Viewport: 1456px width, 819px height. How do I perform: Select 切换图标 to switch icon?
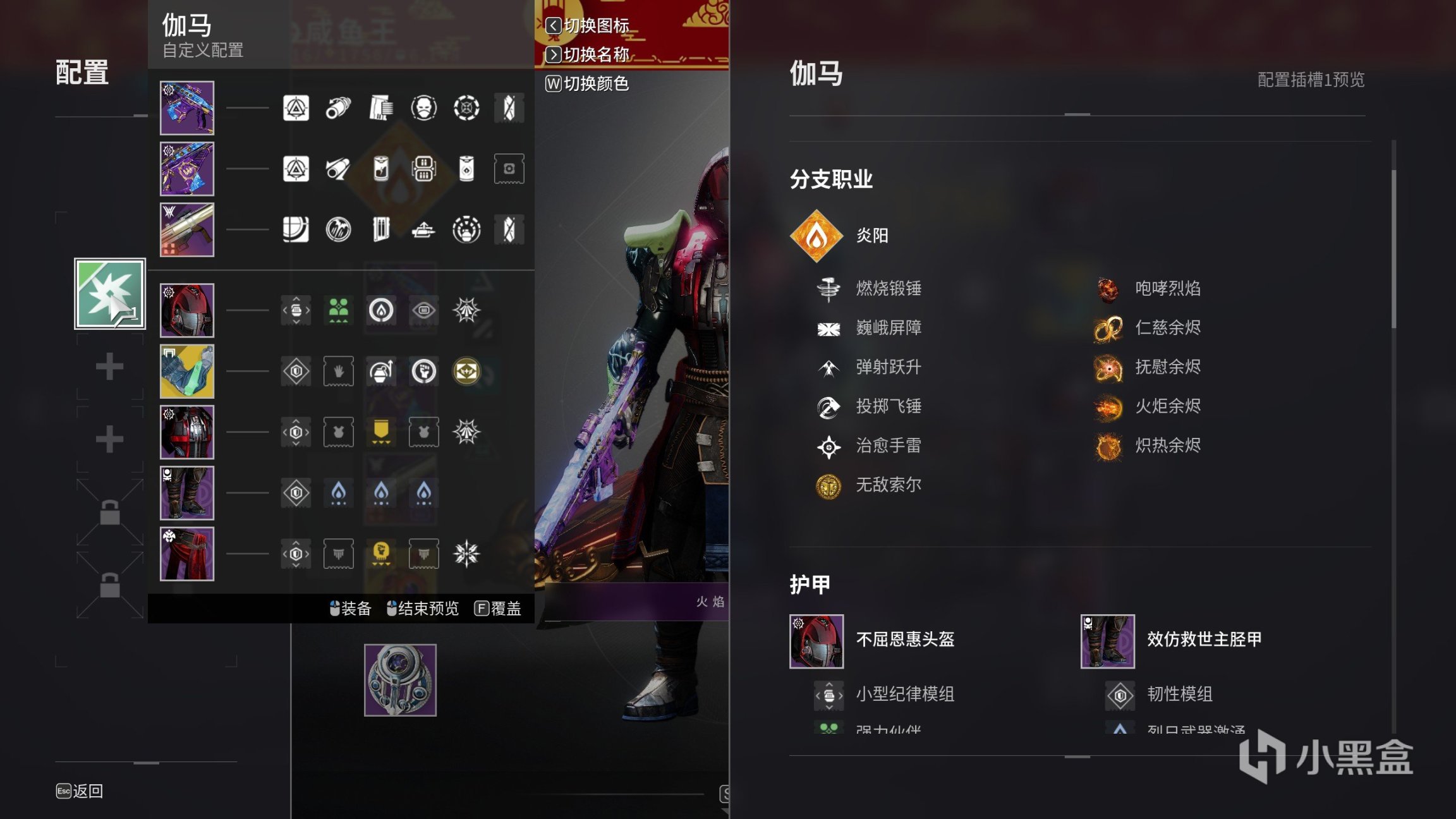click(587, 26)
